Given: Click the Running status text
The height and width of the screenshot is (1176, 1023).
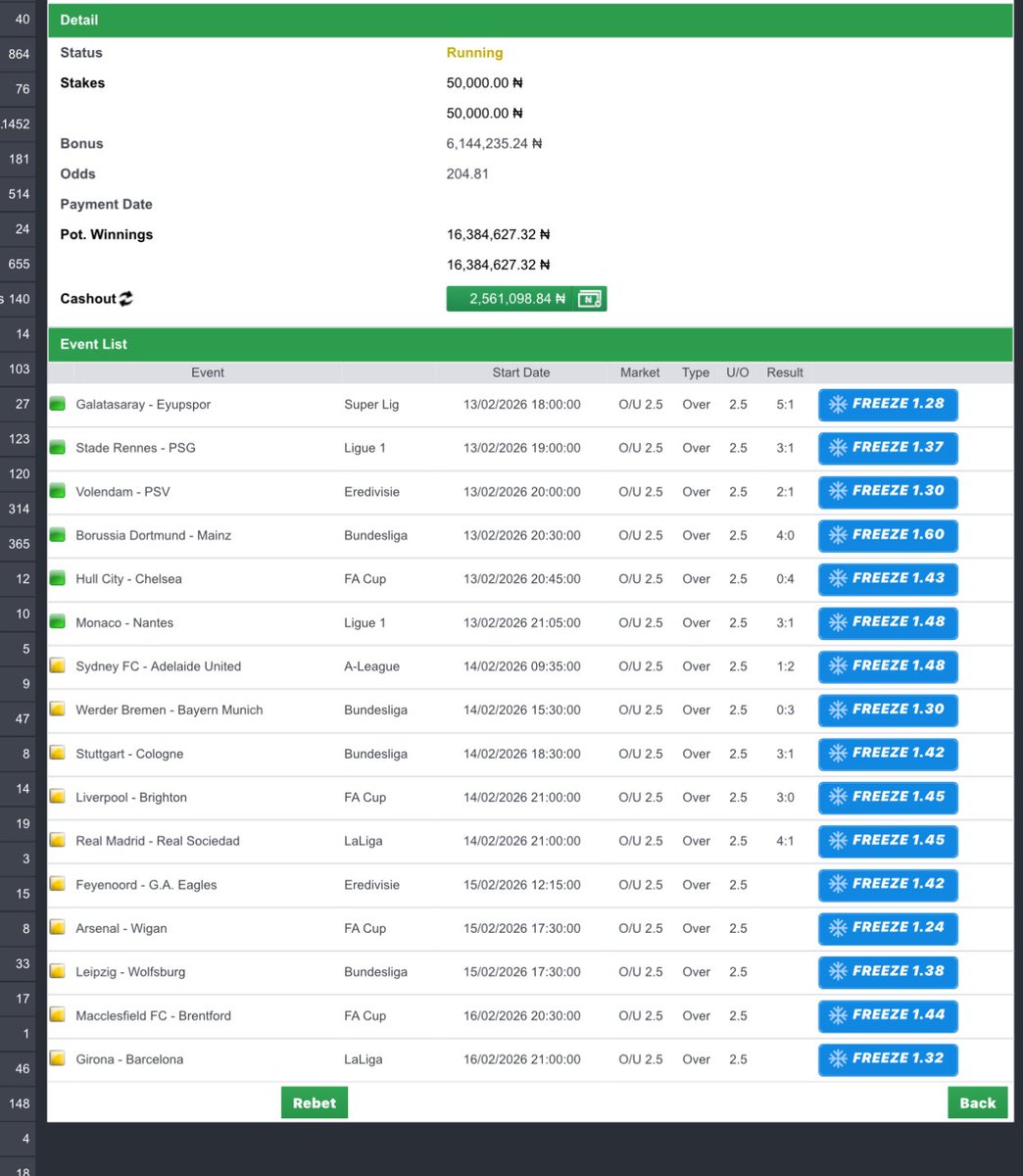Looking at the screenshot, I should [474, 53].
